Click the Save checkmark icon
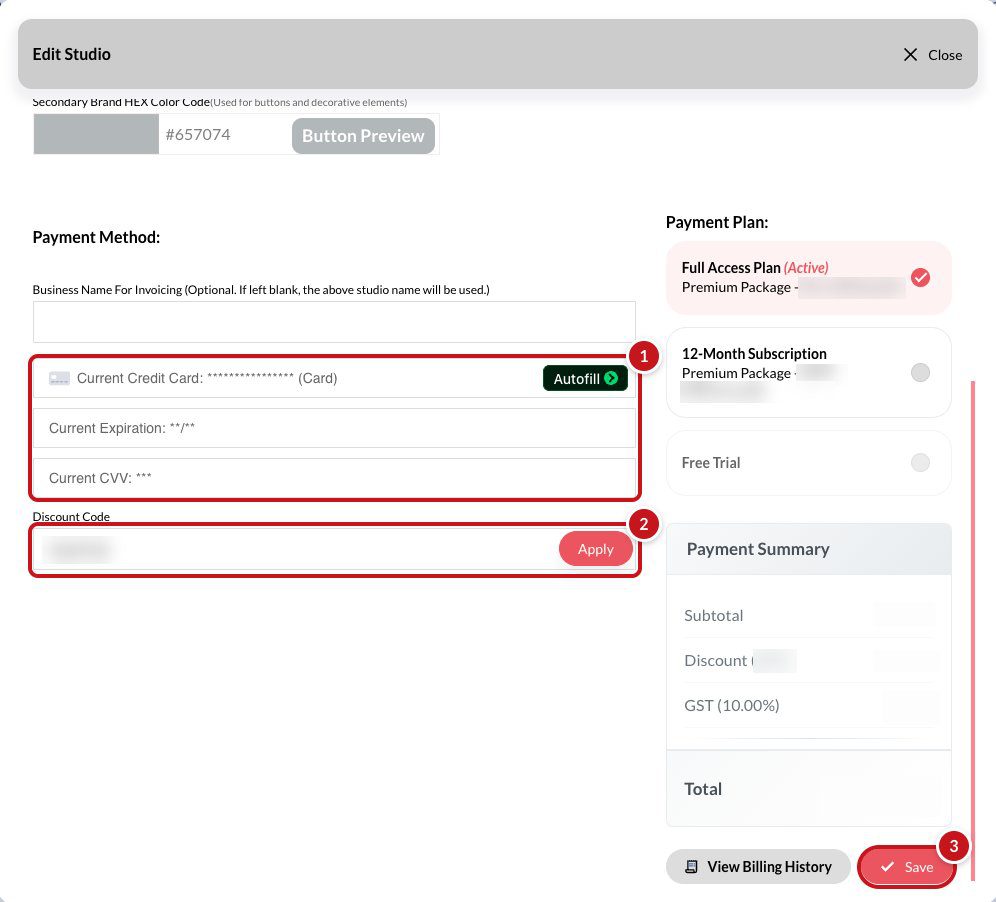 click(x=887, y=866)
